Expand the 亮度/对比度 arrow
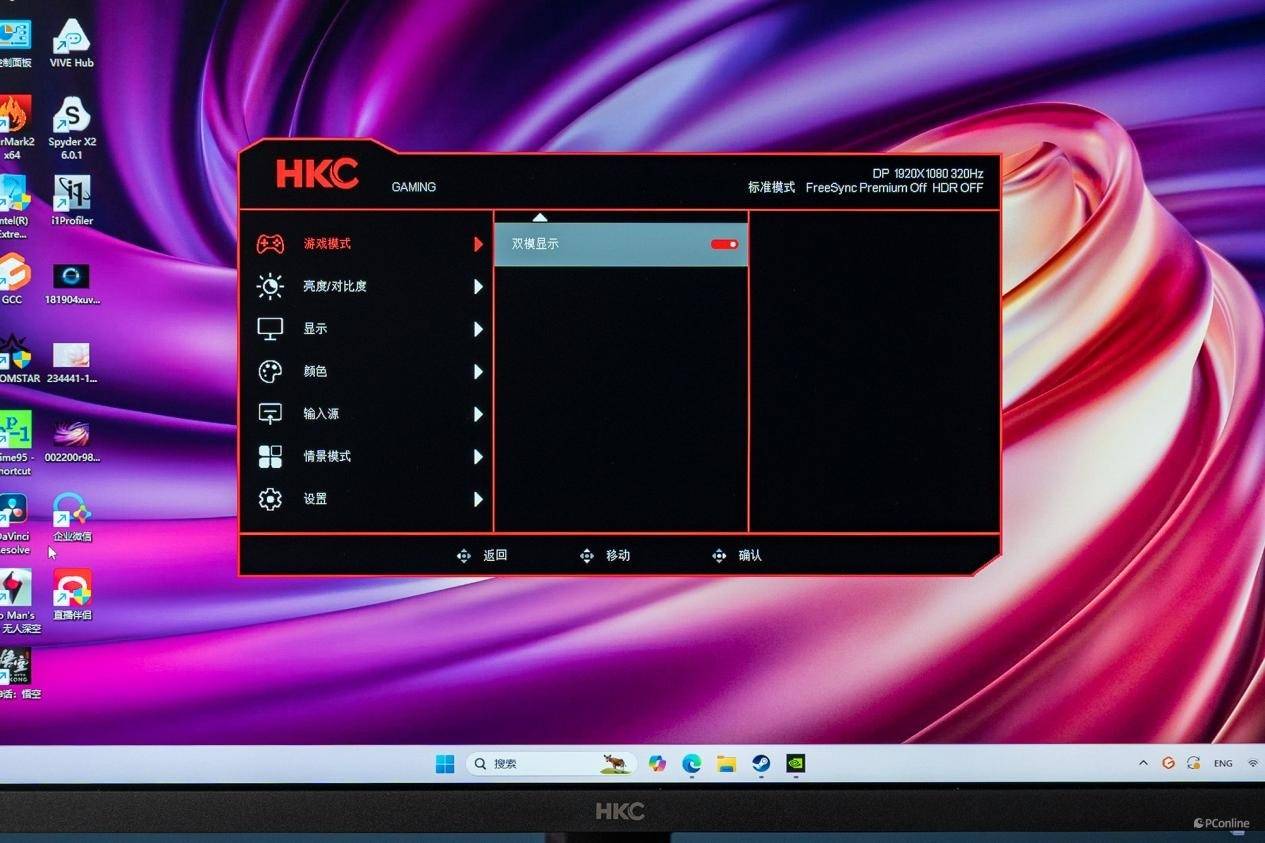The width and height of the screenshot is (1265, 843). point(478,287)
